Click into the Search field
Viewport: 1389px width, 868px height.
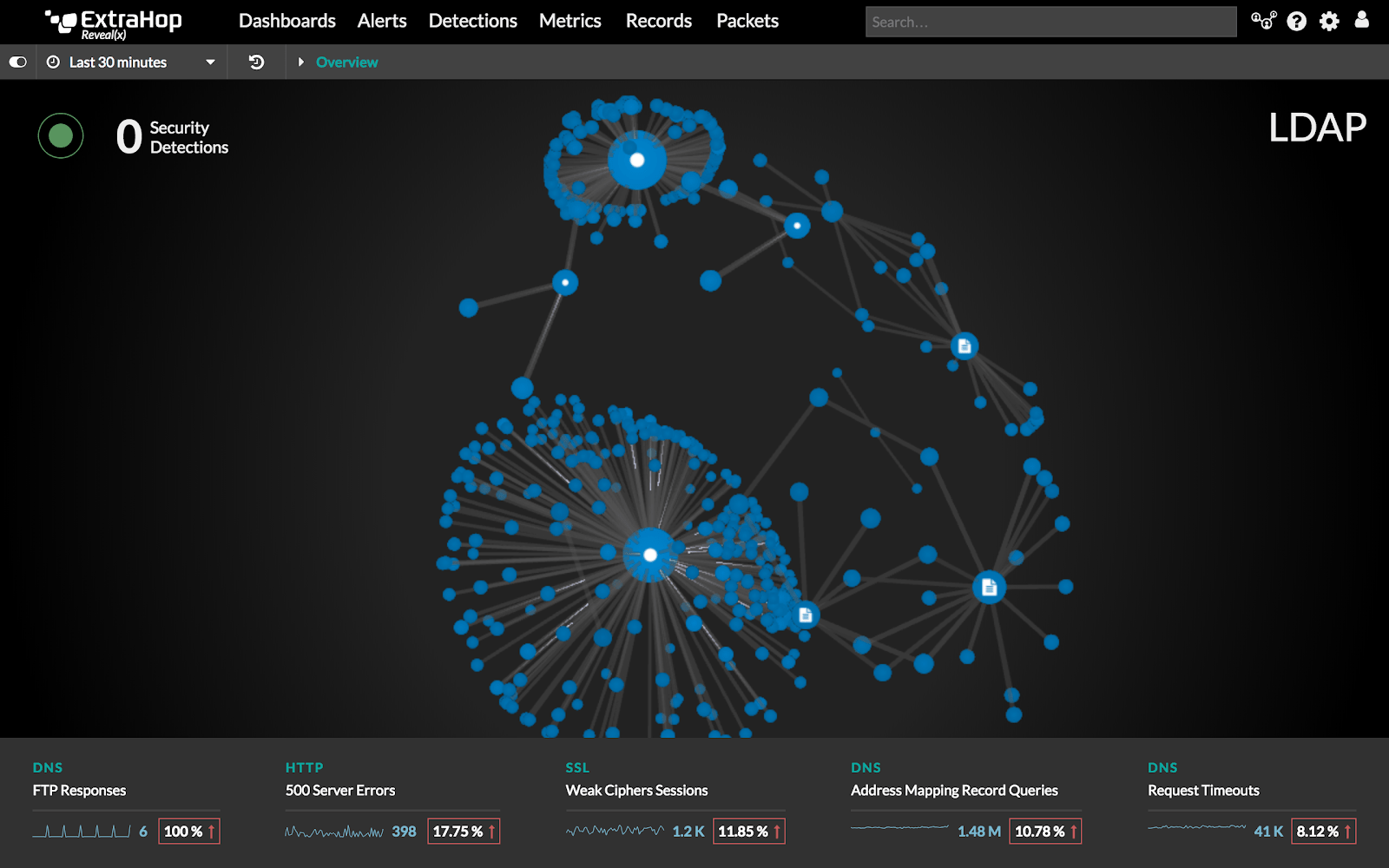point(1050,22)
